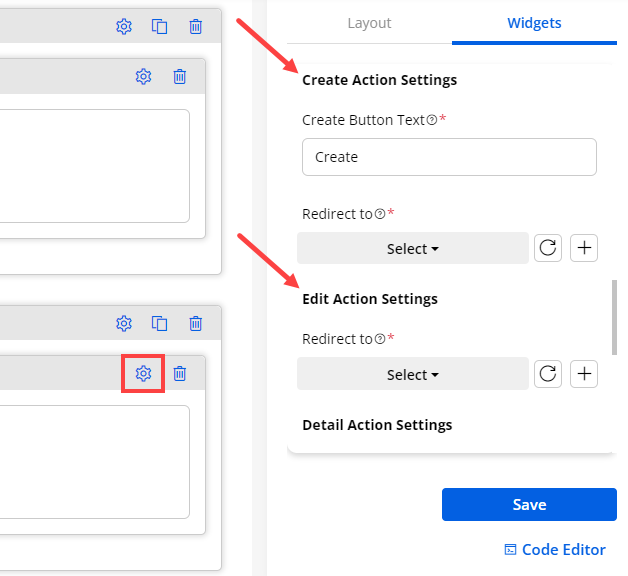
Task: Click trash icon beside the red-highlighted gear
Action: point(180,373)
